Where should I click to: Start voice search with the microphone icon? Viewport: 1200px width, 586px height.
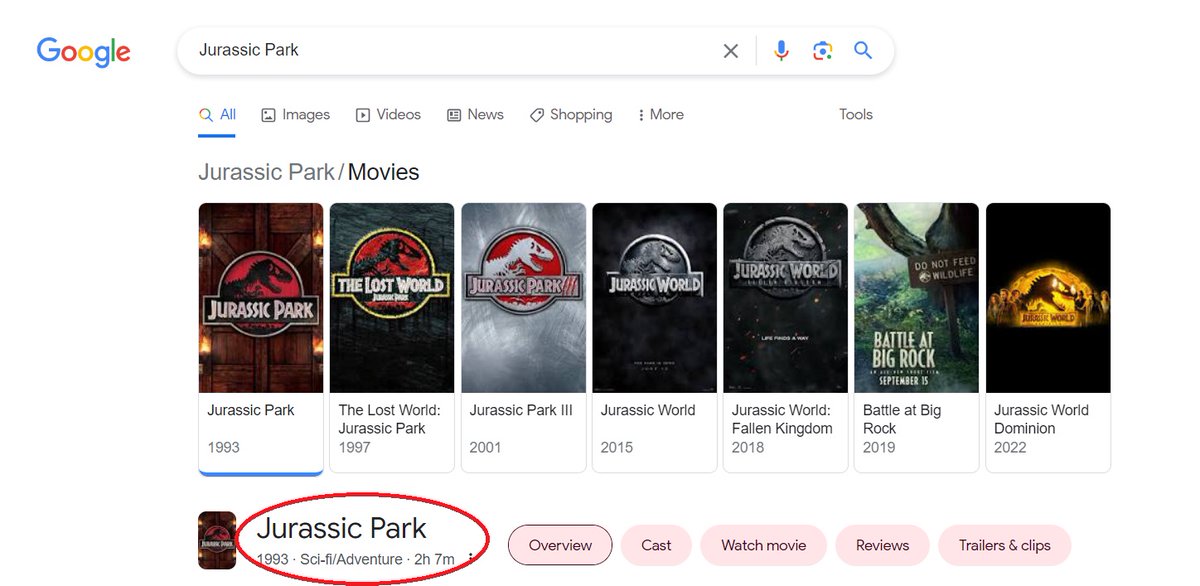781,50
